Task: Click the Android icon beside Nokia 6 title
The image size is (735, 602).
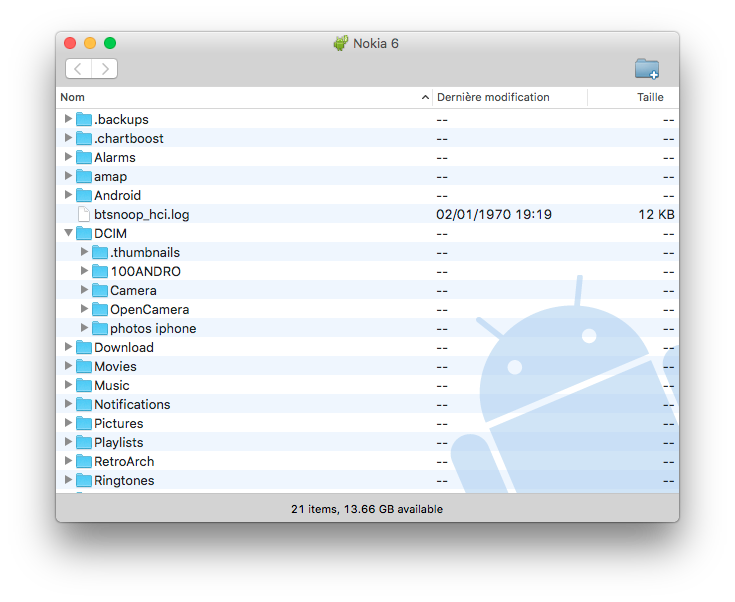Action: [341, 43]
